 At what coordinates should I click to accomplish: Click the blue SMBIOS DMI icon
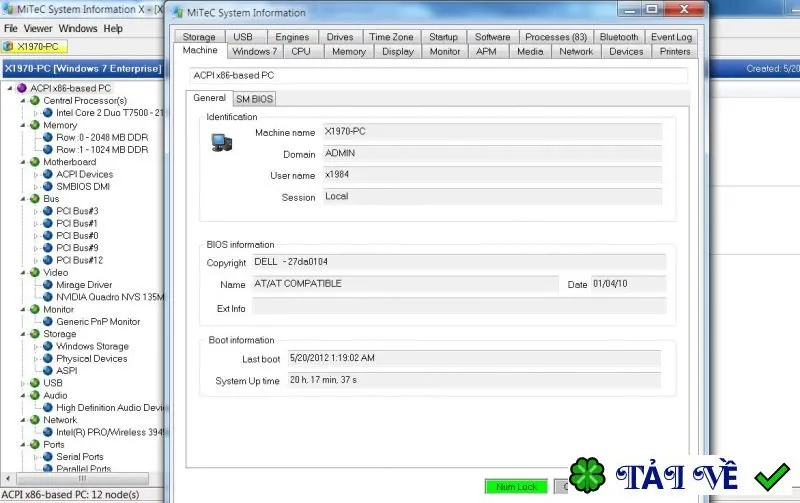coord(47,186)
